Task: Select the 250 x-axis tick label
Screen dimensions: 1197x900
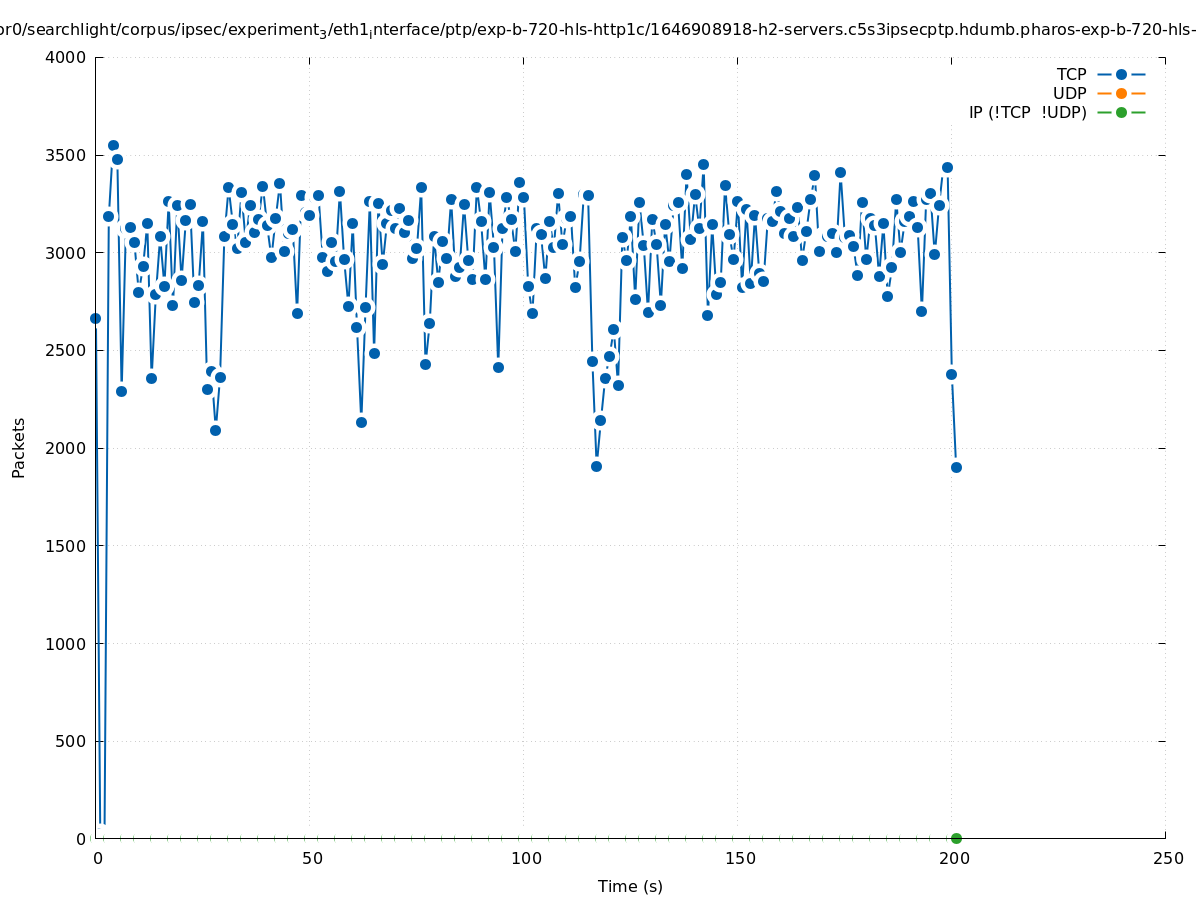Action: pos(1167,858)
